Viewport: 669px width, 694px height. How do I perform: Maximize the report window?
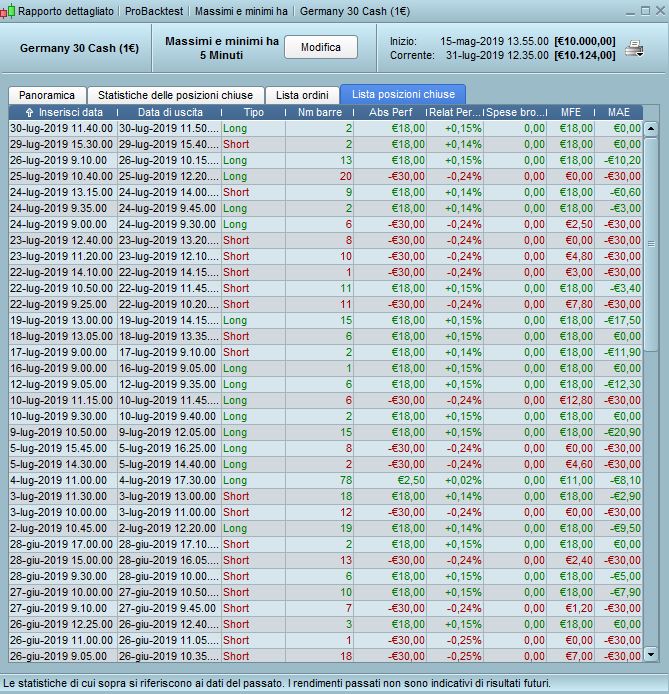click(x=646, y=11)
